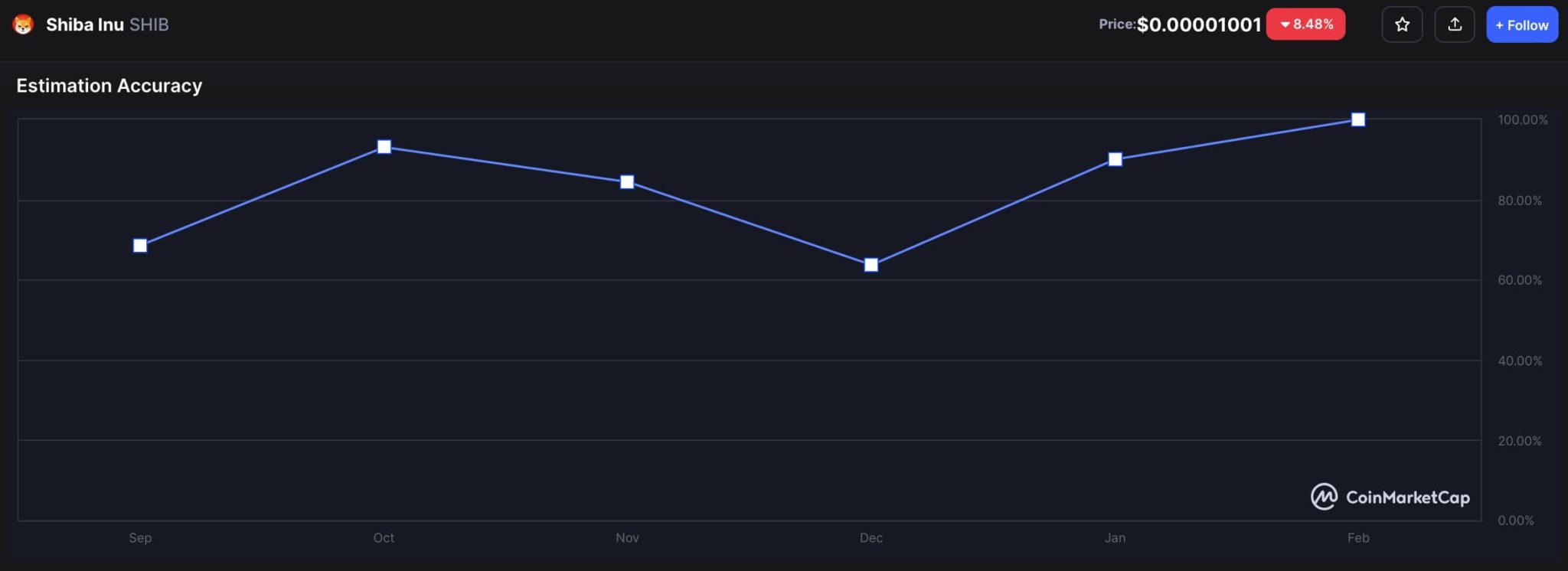This screenshot has width=1568, height=571.
Task: Click the + Follow button
Action: pos(1522,24)
